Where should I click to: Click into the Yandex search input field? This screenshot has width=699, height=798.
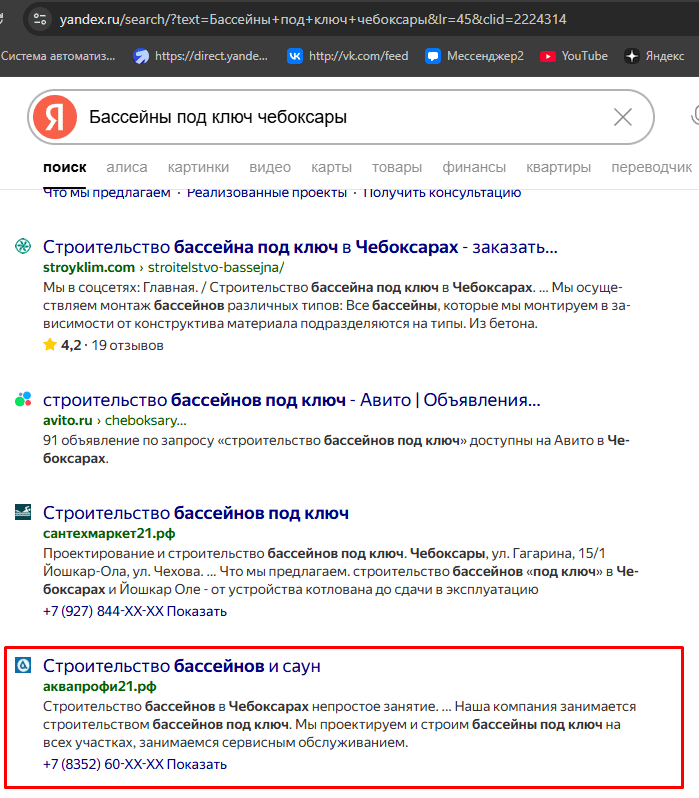click(x=340, y=118)
